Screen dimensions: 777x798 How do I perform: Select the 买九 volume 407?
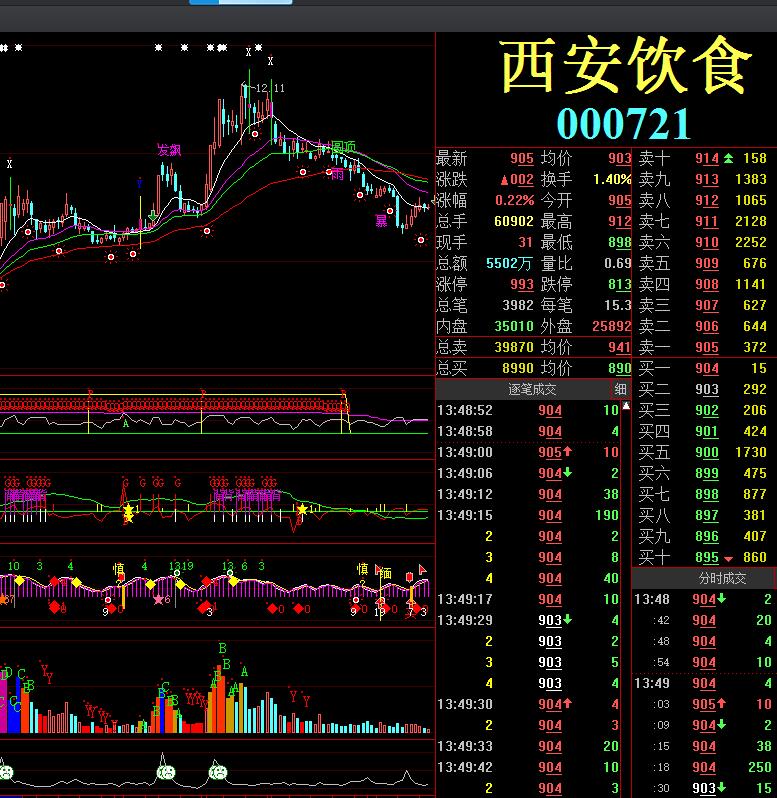pos(754,536)
